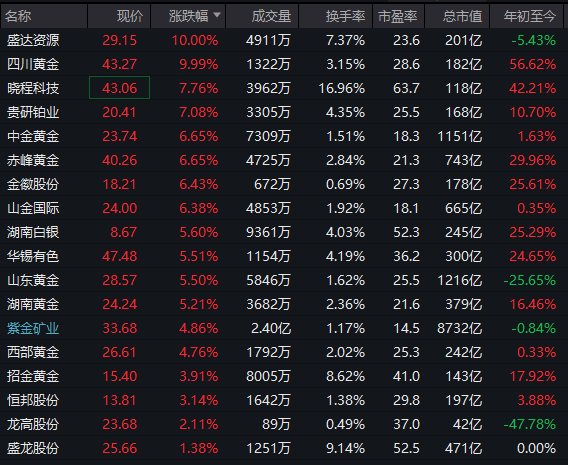Click the 1.38% change value
Viewport: 568px width, 465px height.
point(199,448)
